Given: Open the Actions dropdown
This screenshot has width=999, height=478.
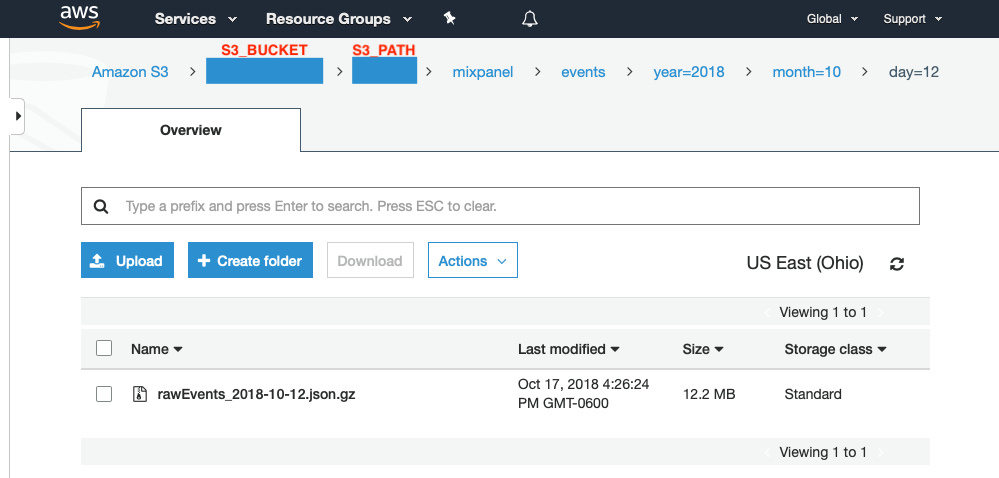Looking at the screenshot, I should pyautogui.click(x=473, y=260).
